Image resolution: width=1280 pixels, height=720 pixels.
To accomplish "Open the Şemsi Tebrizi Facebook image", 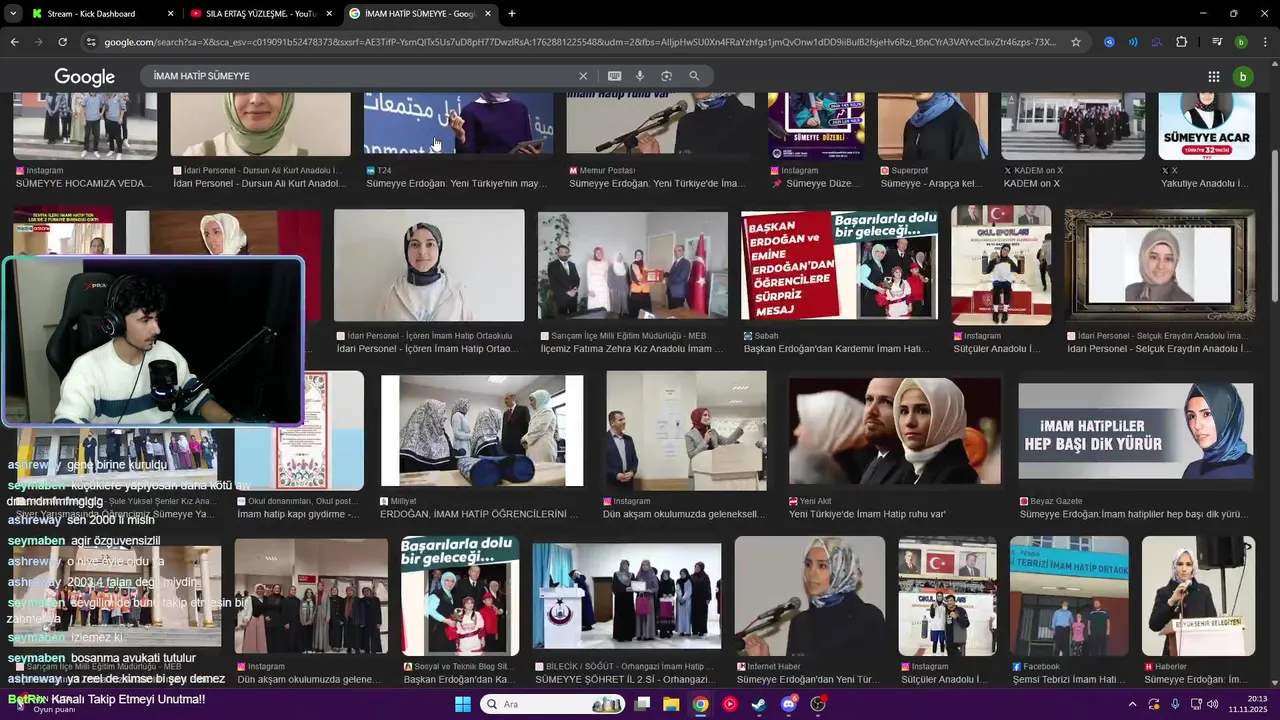I will pyautogui.click(x=1069, y=596).
